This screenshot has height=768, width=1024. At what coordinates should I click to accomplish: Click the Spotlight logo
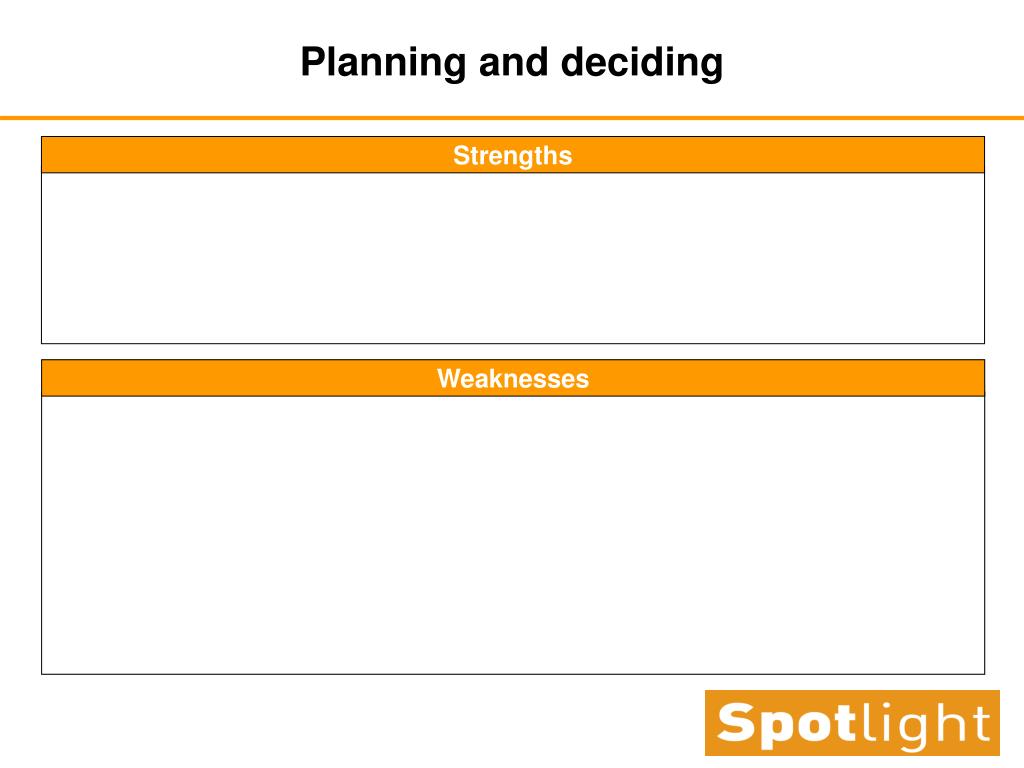pos(852,723)
